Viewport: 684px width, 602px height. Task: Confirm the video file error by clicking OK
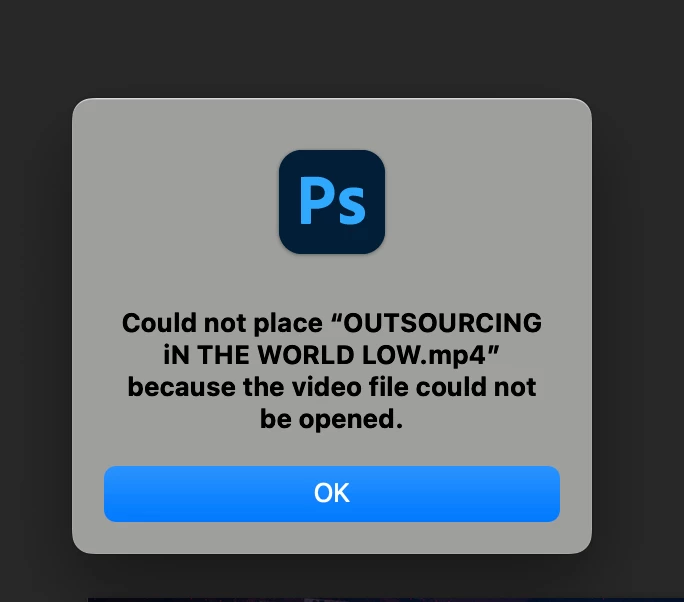pyautogui.click(x=332, y=493)
